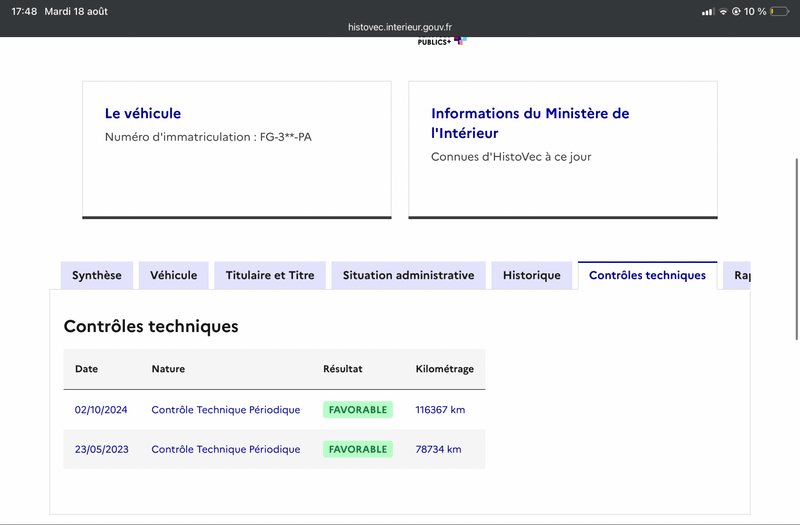Click the Nature column header
This screenshot has height=525, width=800.
168,369
